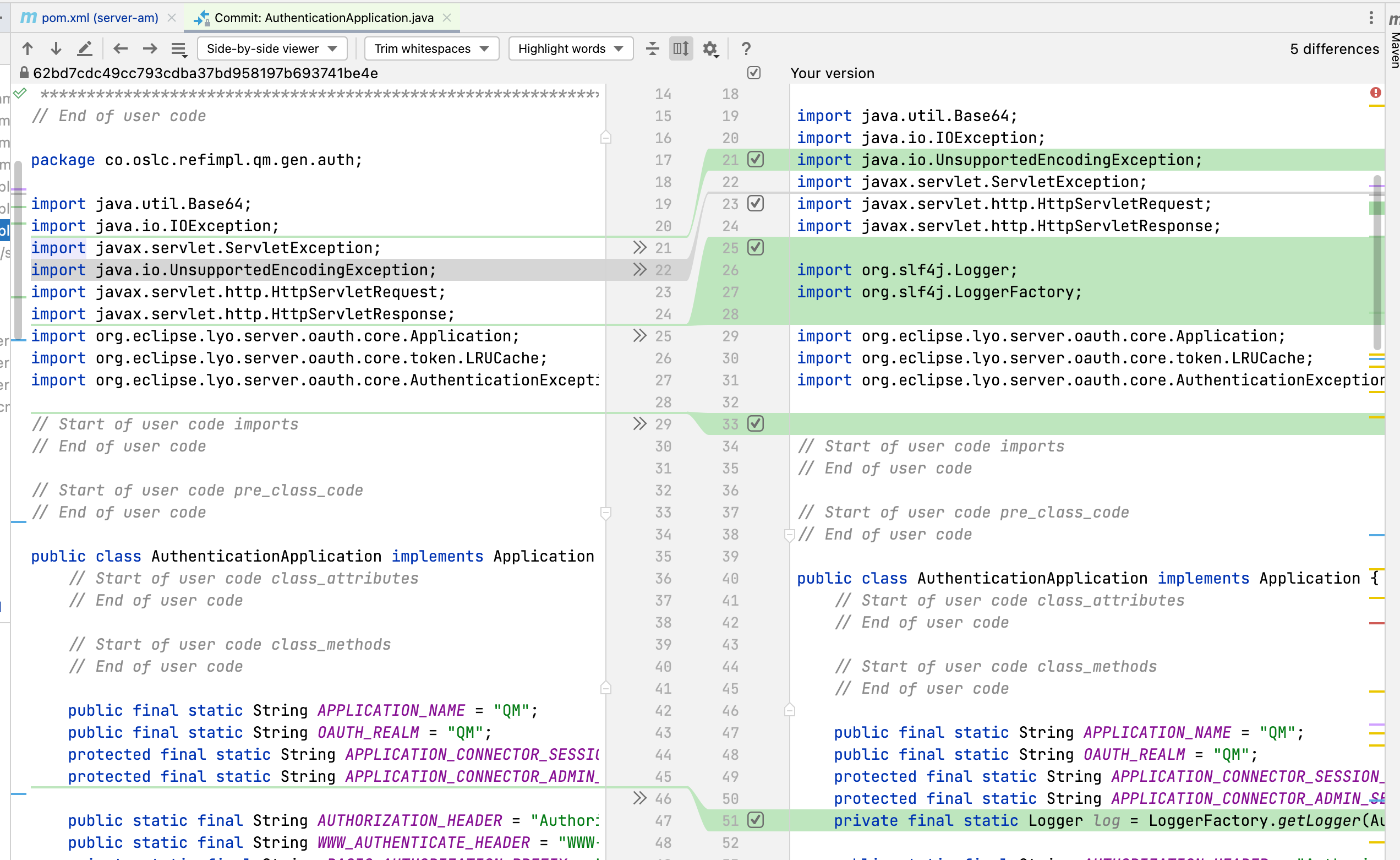Collapse unchanged fragments via toolbar icon

(x=653, y=48)
